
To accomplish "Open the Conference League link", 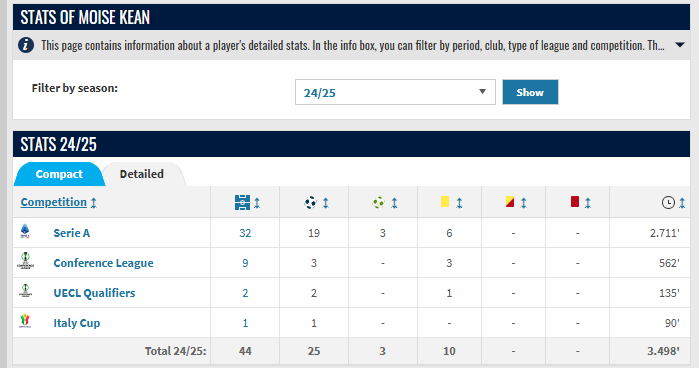I will coord(103,263).
